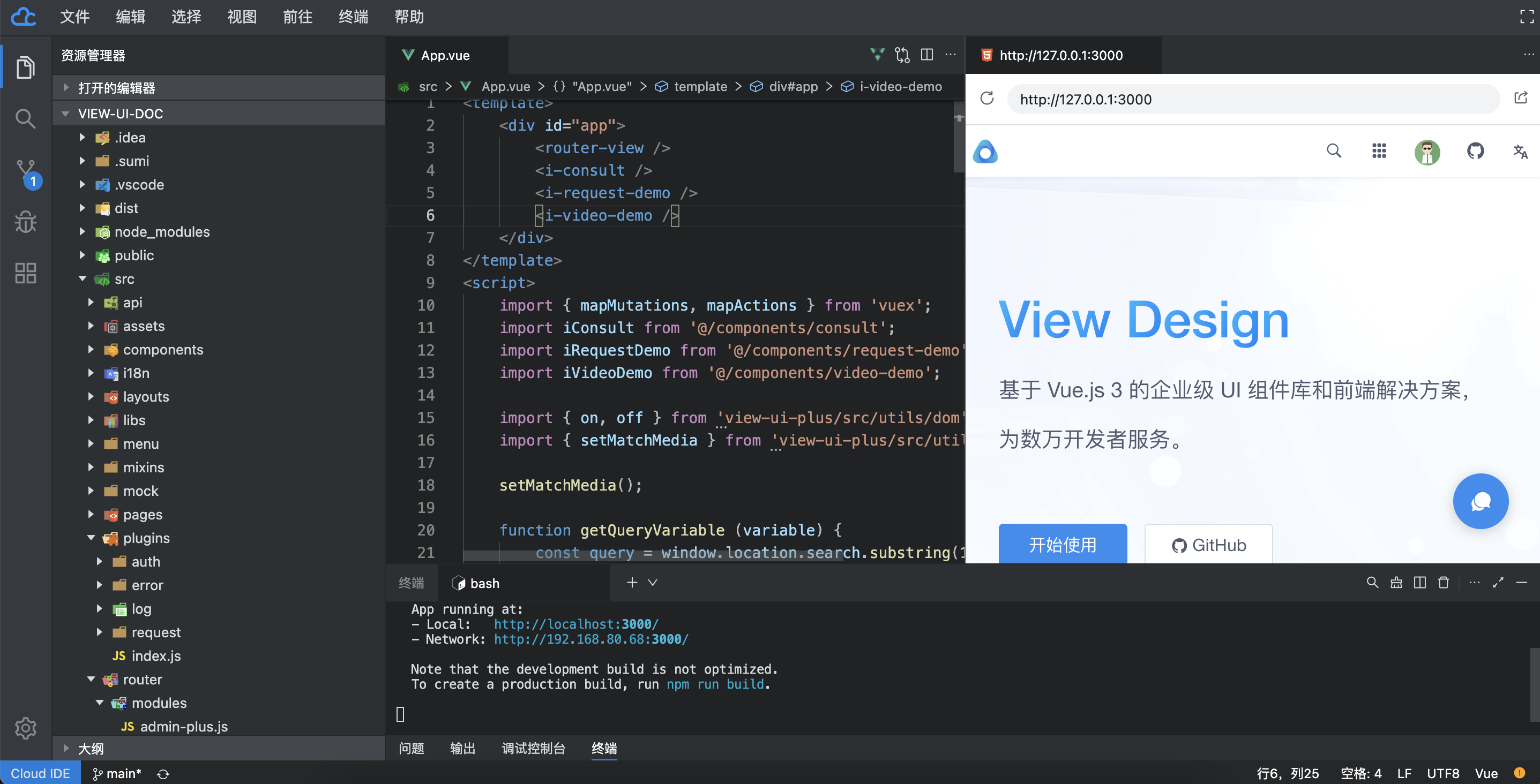Viewport: 1540px width, 784px height.
Task: Open the new terminal dropdown arrow
Action: pos(653,583)
